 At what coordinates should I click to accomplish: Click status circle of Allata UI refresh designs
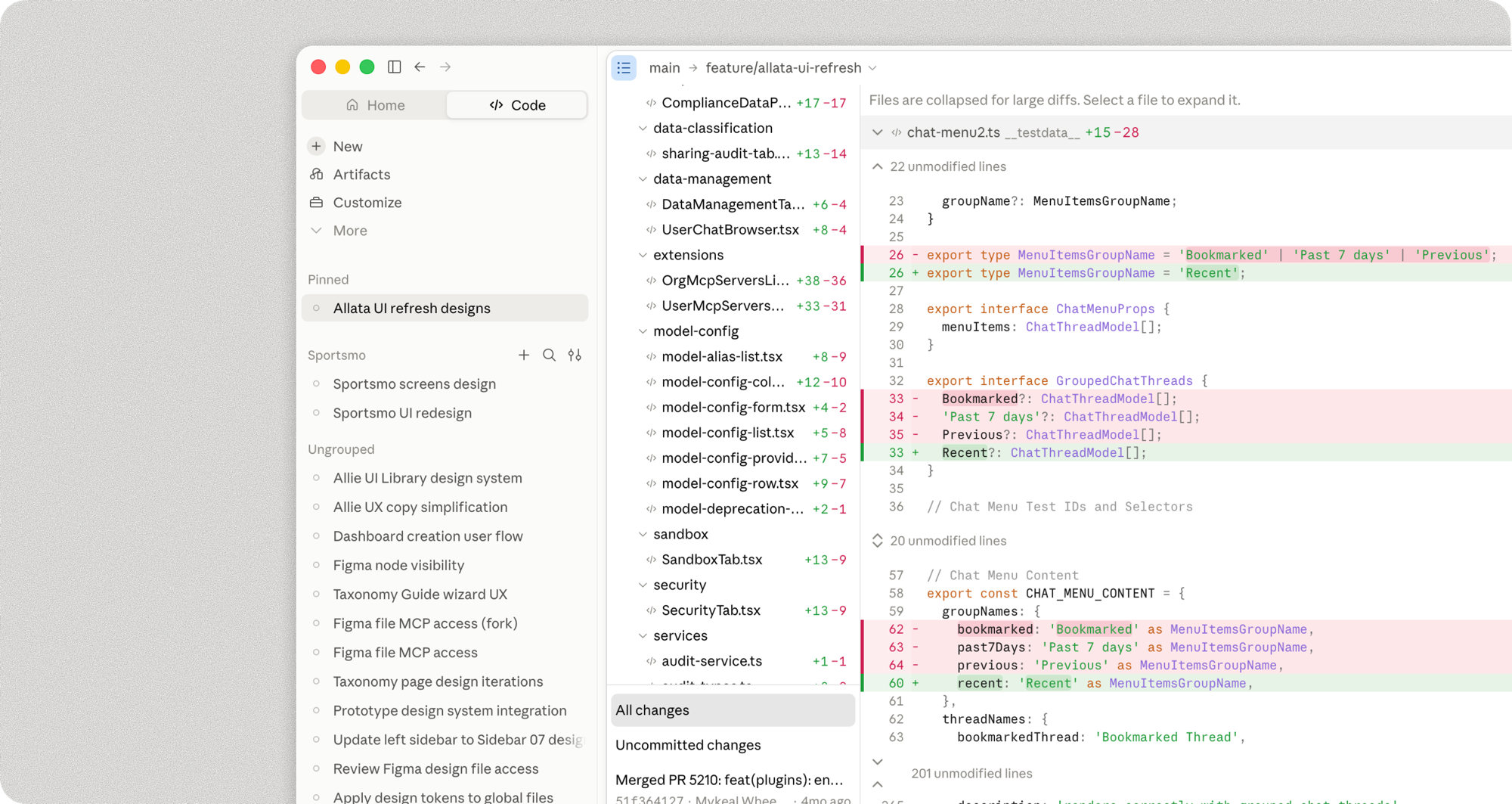pyautogui.click(x=317, y=308)
